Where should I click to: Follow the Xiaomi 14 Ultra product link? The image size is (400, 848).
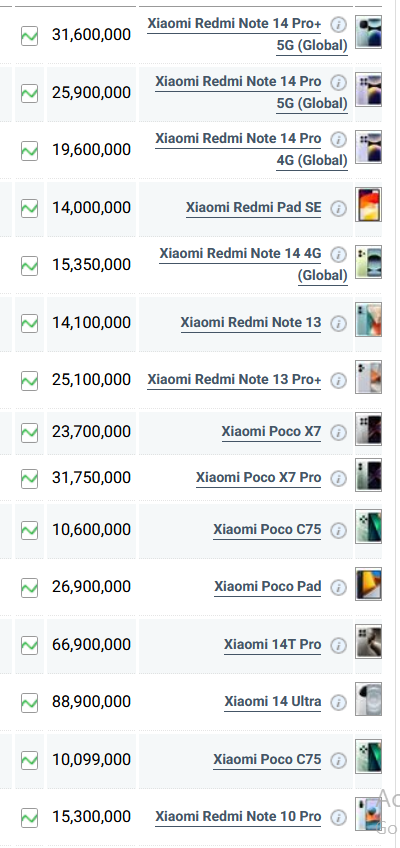[x=273, y=701]
